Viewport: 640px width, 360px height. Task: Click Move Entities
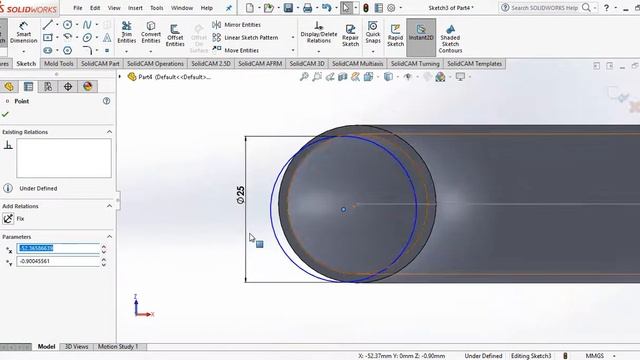236,50
